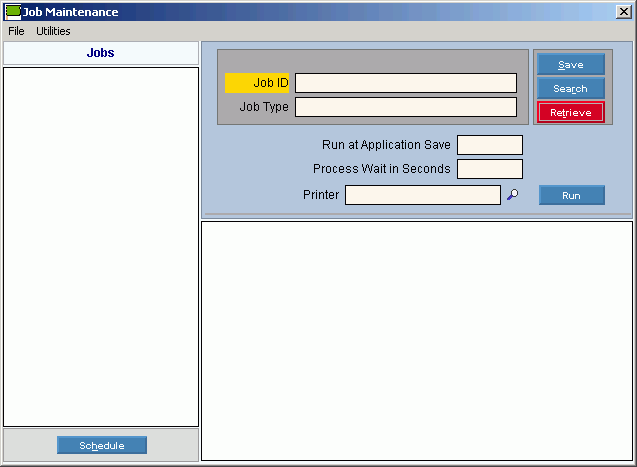This screenshot has height=467, width=637.
Task: Open the File menu
Action: pyautogui.click(x=16, y=31)
